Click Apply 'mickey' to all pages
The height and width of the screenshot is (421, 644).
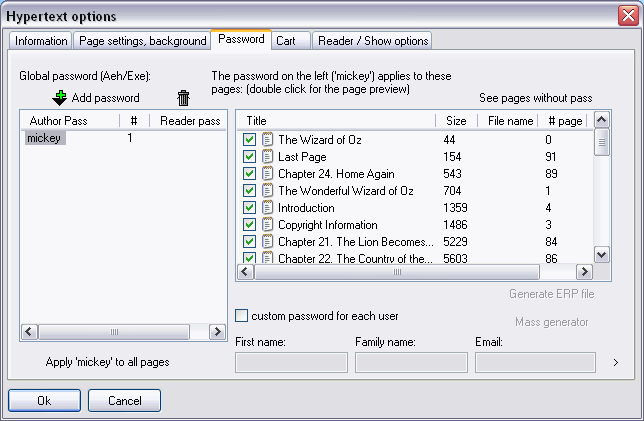point(107,360)
